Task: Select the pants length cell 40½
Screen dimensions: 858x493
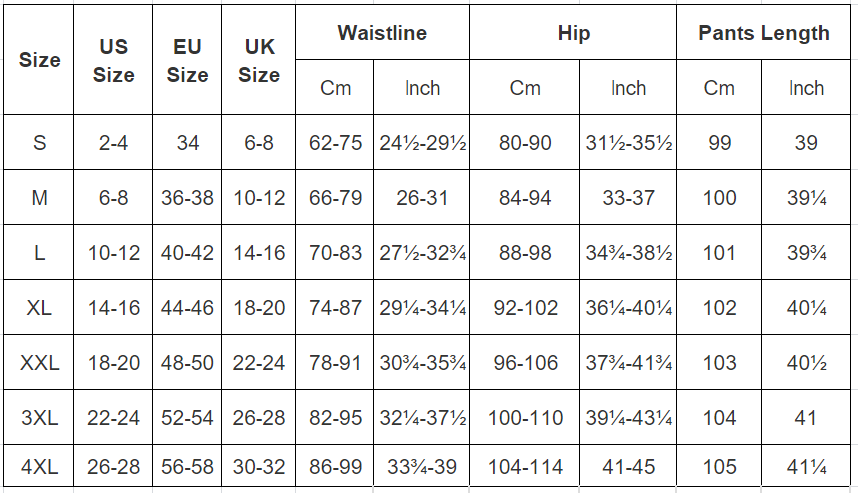Action: [806, 362]
